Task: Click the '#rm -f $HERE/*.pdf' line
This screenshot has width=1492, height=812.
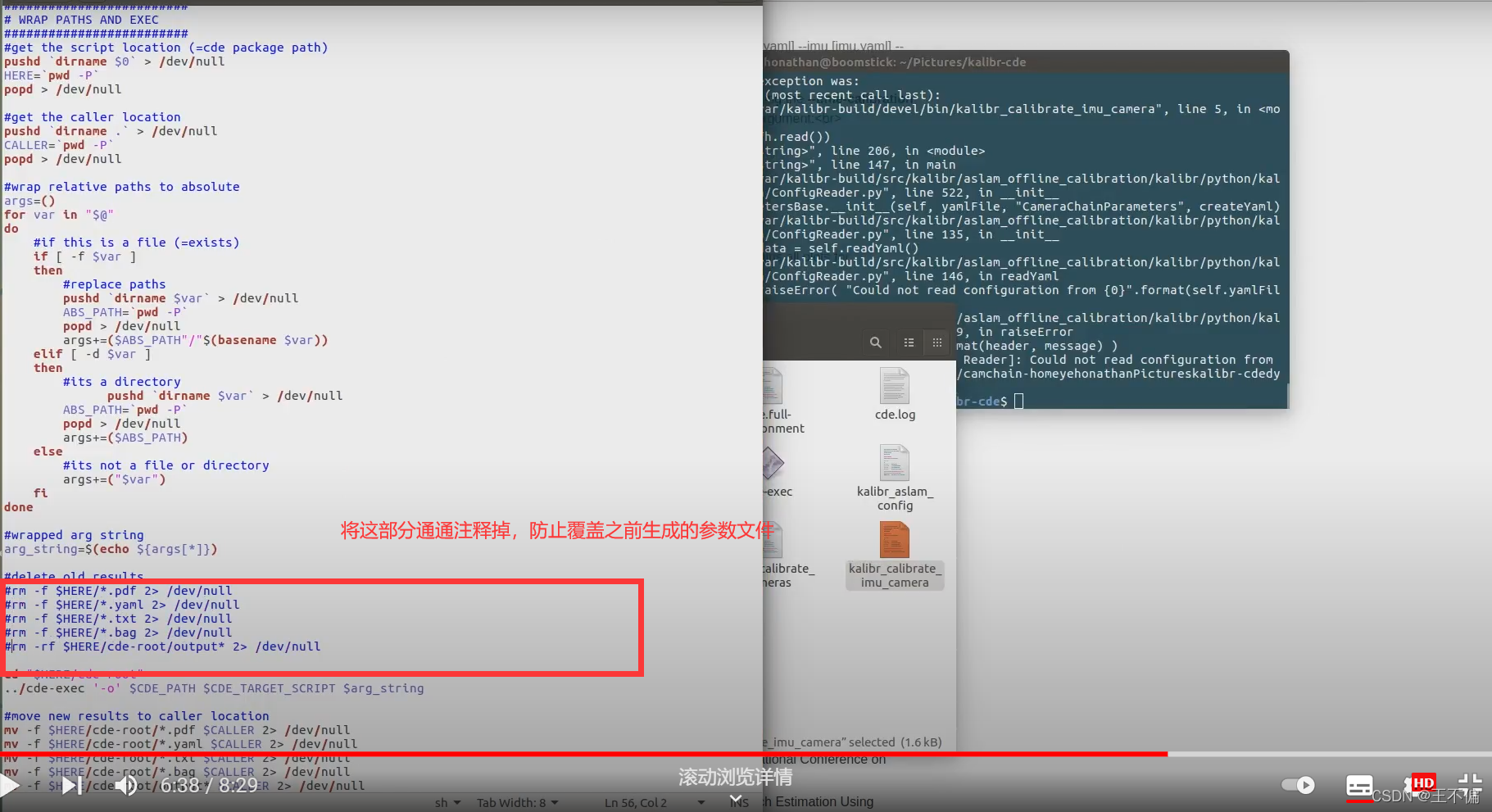Action: 119,591
